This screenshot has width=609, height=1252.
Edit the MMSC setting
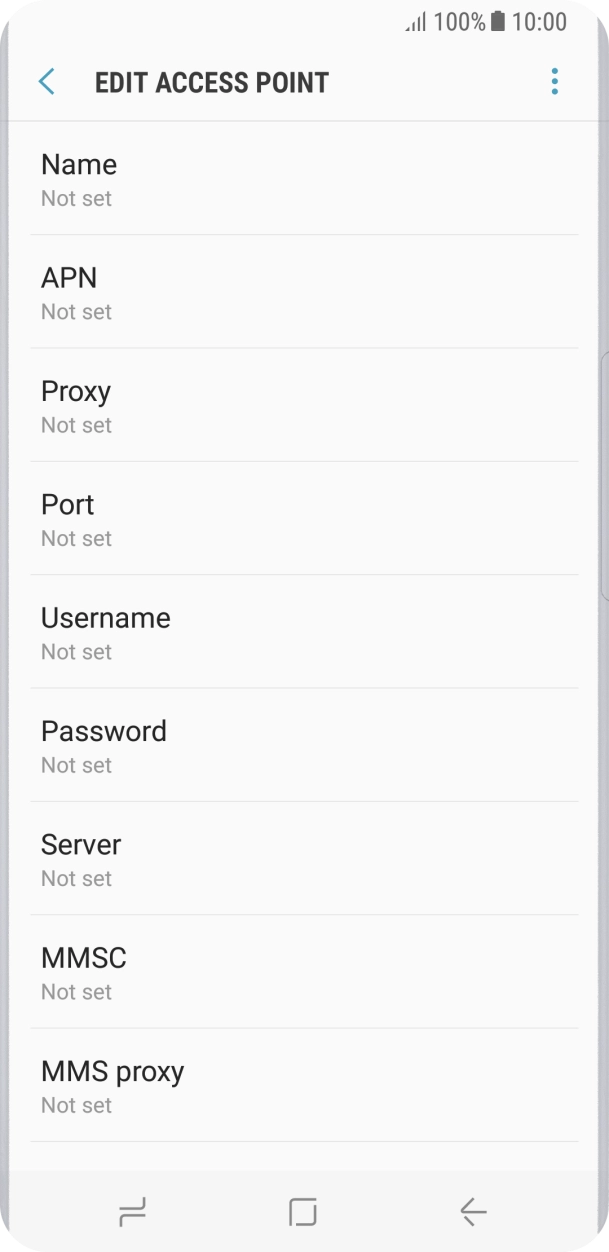click(304, 972)
